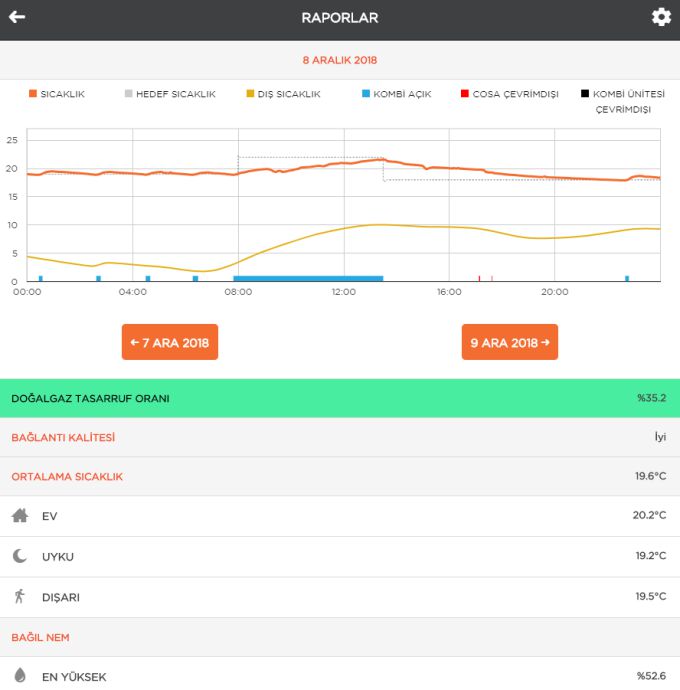Toggle the KOMBİ AÇIK blue legend entry
680x690 pixels.
397,94
